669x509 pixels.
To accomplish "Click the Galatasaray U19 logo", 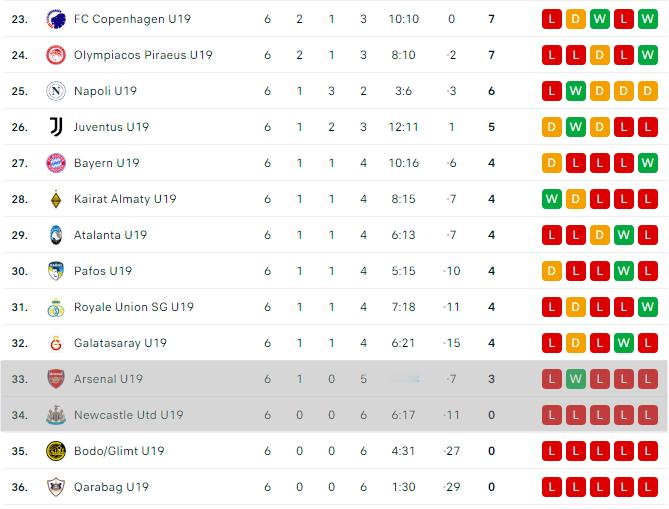I will (56, 343).
